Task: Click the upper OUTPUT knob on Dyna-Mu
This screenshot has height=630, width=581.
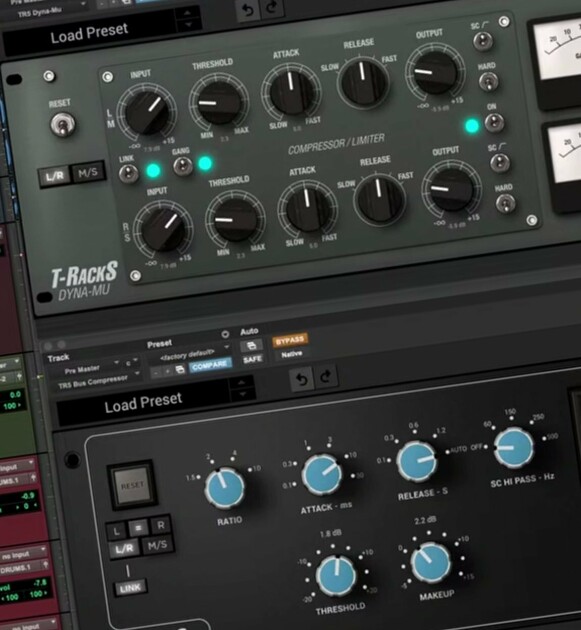Action: click(436, 72)
